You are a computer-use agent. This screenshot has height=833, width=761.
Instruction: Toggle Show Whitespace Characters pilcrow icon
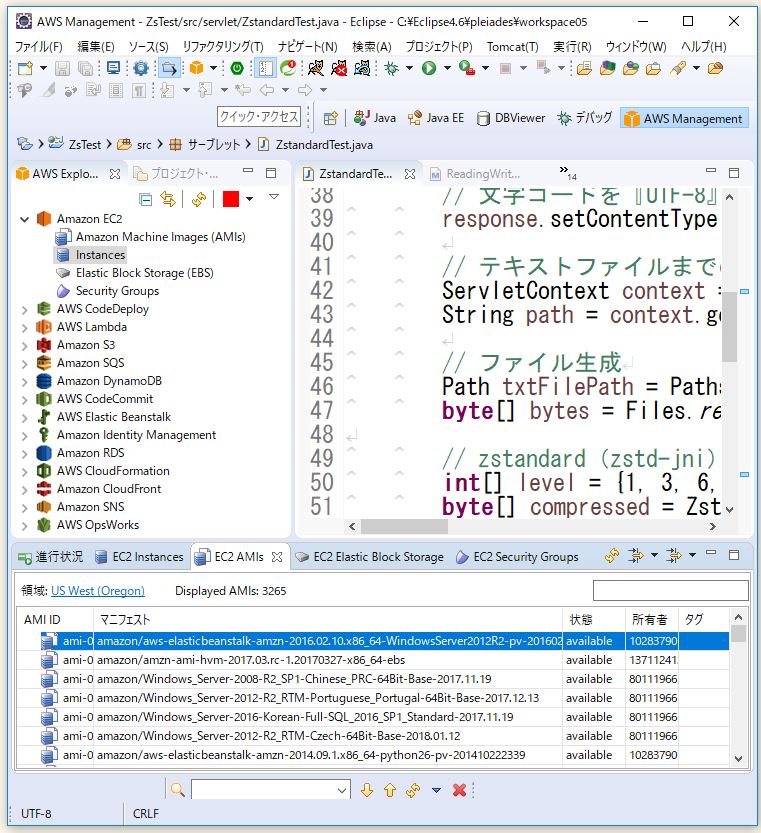(139, 90)
